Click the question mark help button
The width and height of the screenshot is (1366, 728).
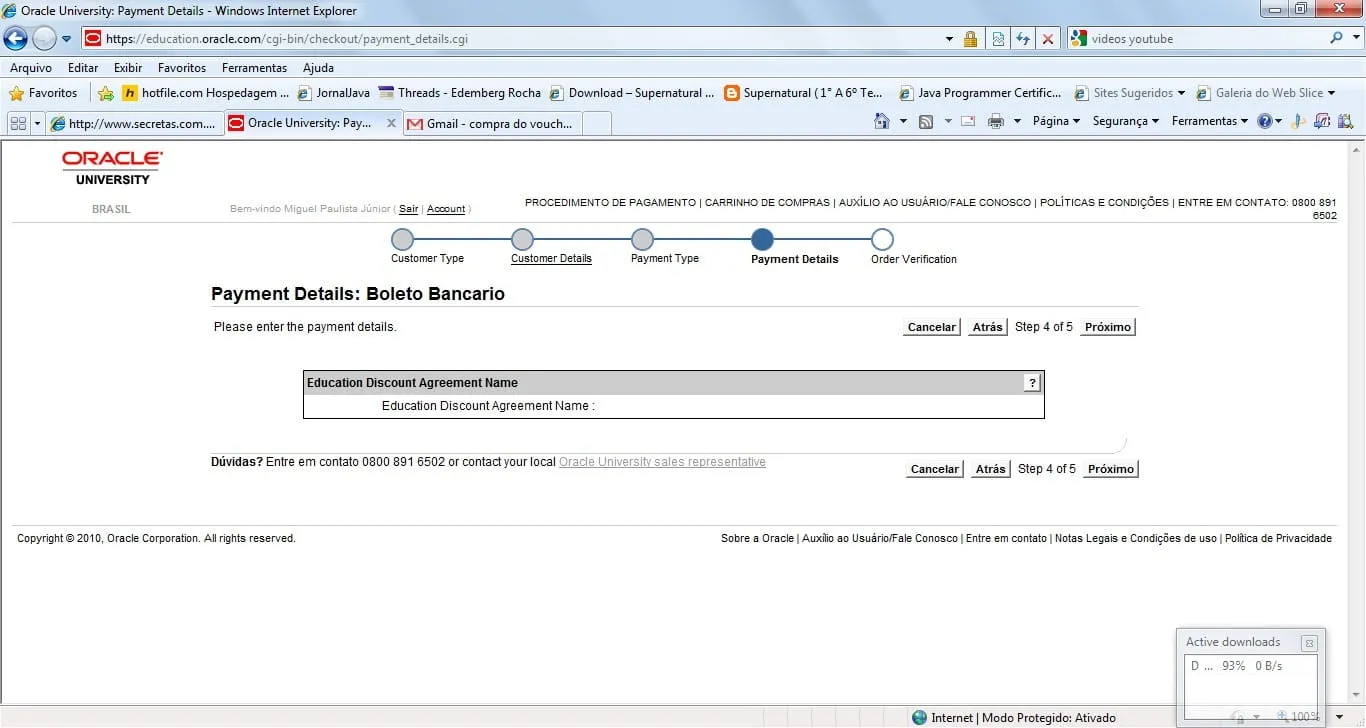[x=1033, y=383]
